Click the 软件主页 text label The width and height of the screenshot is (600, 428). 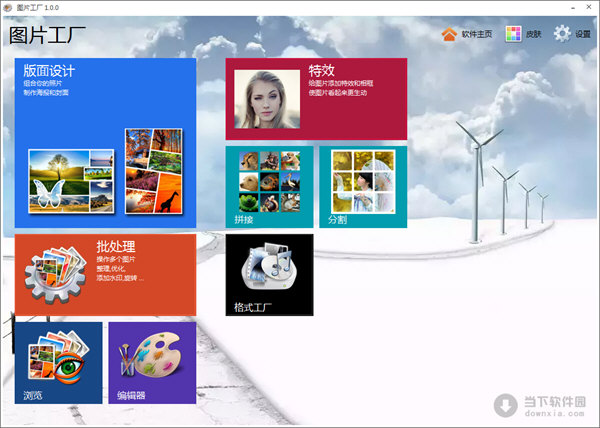477,34
